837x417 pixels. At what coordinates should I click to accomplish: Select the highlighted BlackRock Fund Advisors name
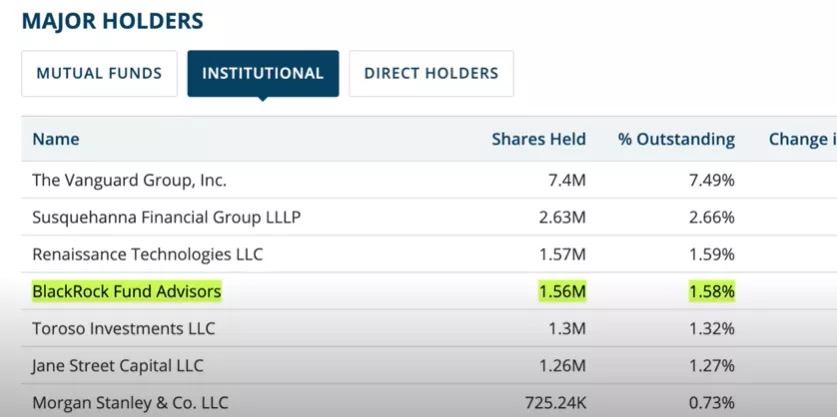[x=126, y=292]
